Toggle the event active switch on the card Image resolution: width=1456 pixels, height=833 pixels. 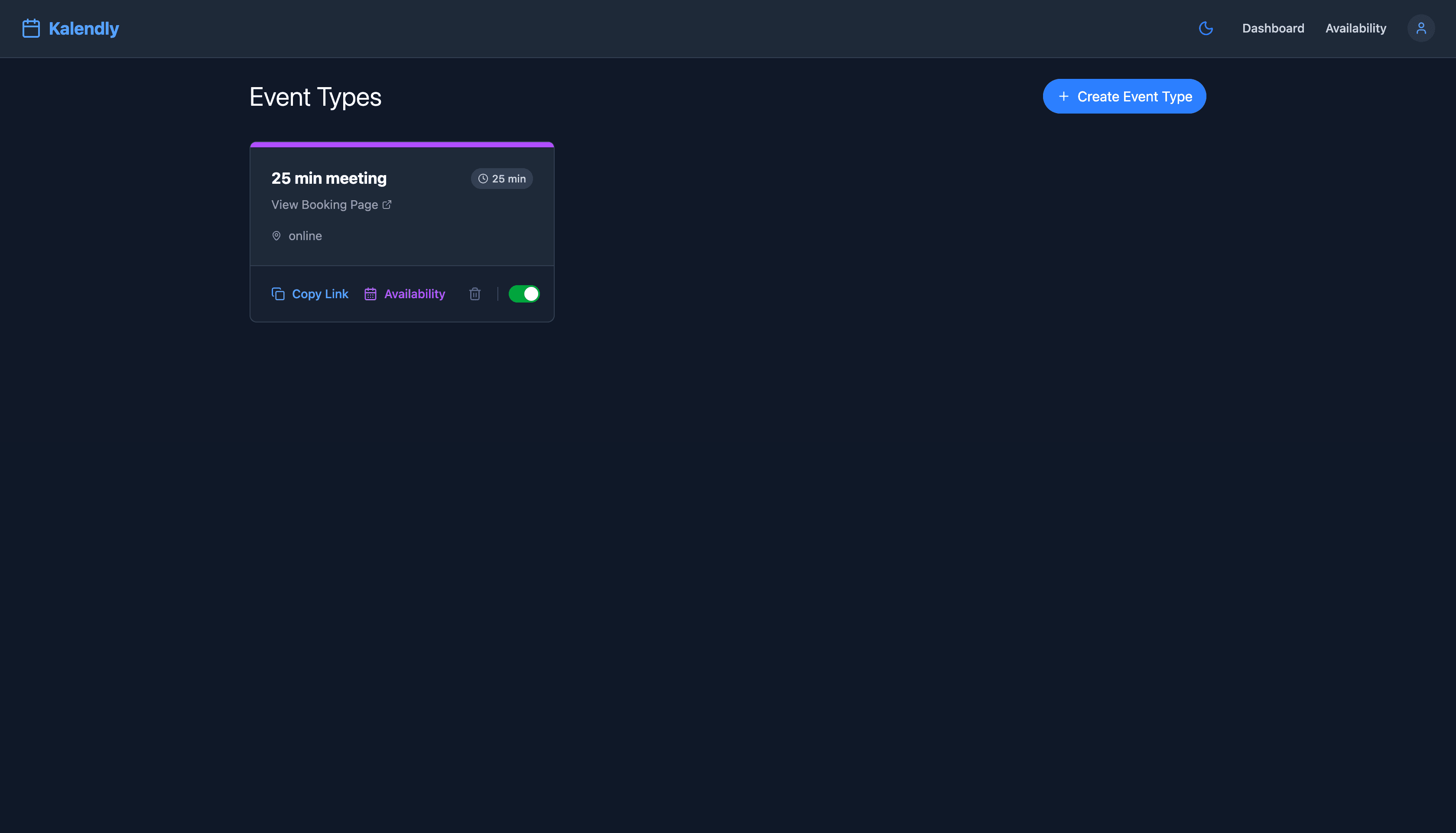pyautogui.click(x=524, y=293)
